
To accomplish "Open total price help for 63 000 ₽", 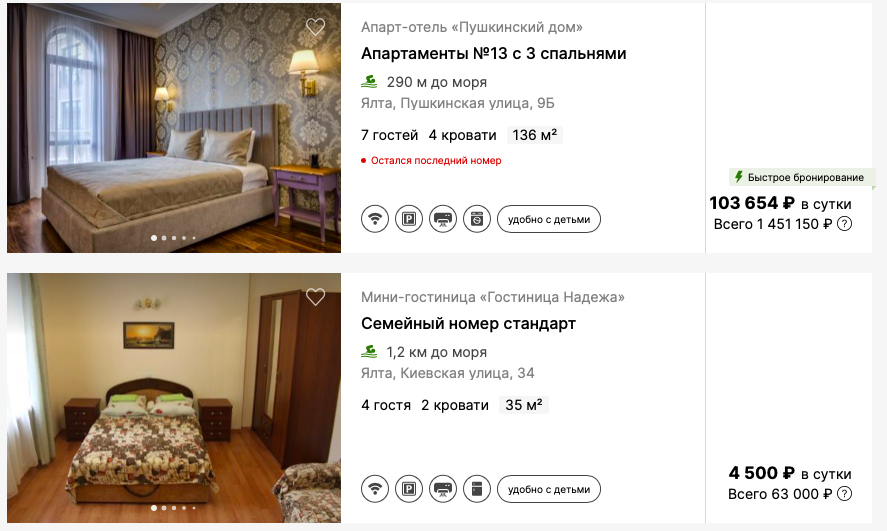I will point(844,494).
